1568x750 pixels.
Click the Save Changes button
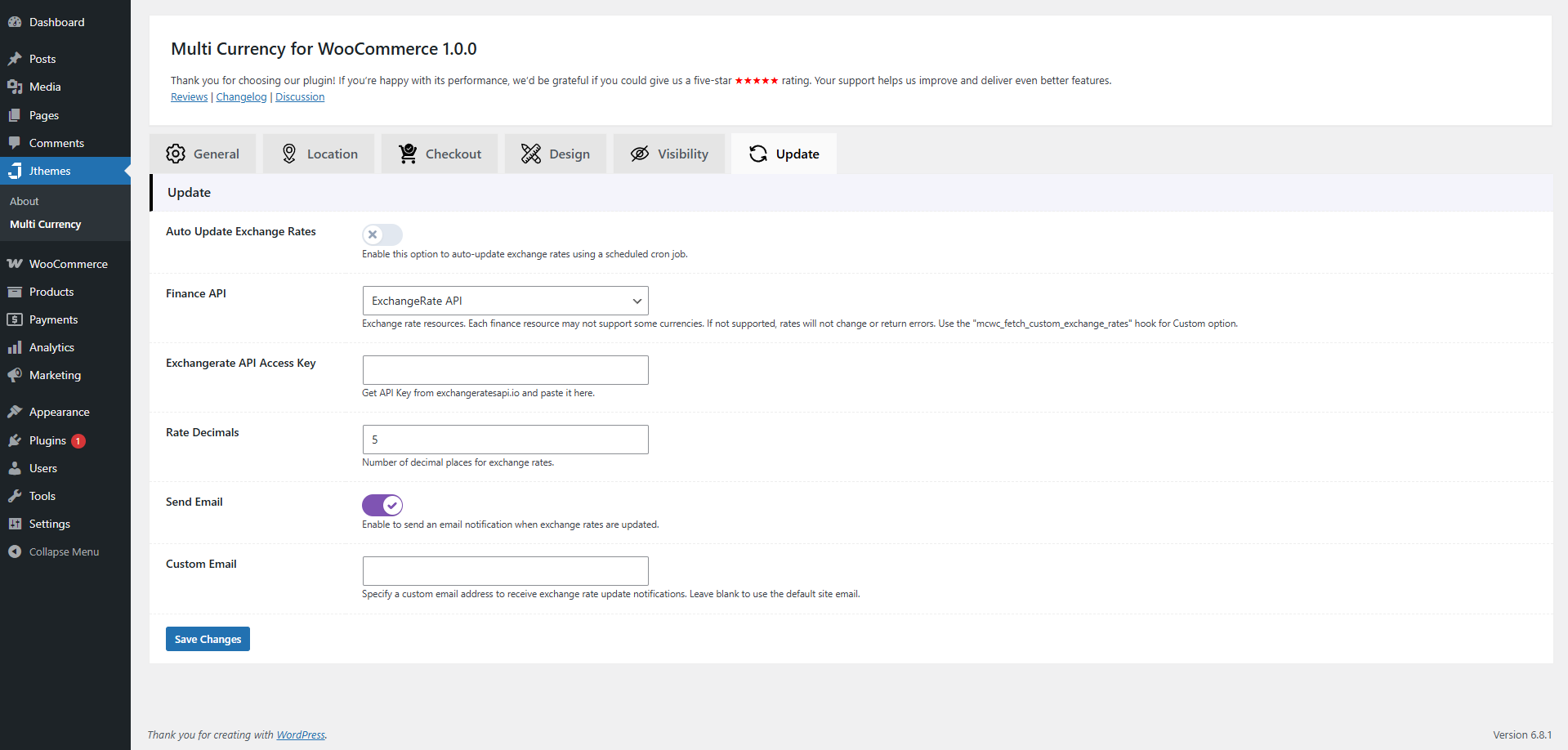[207, 638]
